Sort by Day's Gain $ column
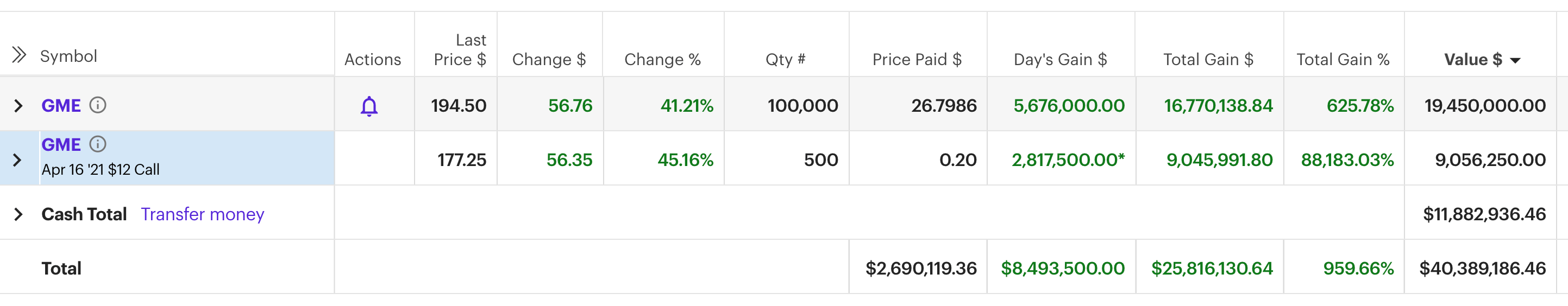The height and width of the screenshot is (306, 1568). pyautogui.click(x=1060, y=60)
